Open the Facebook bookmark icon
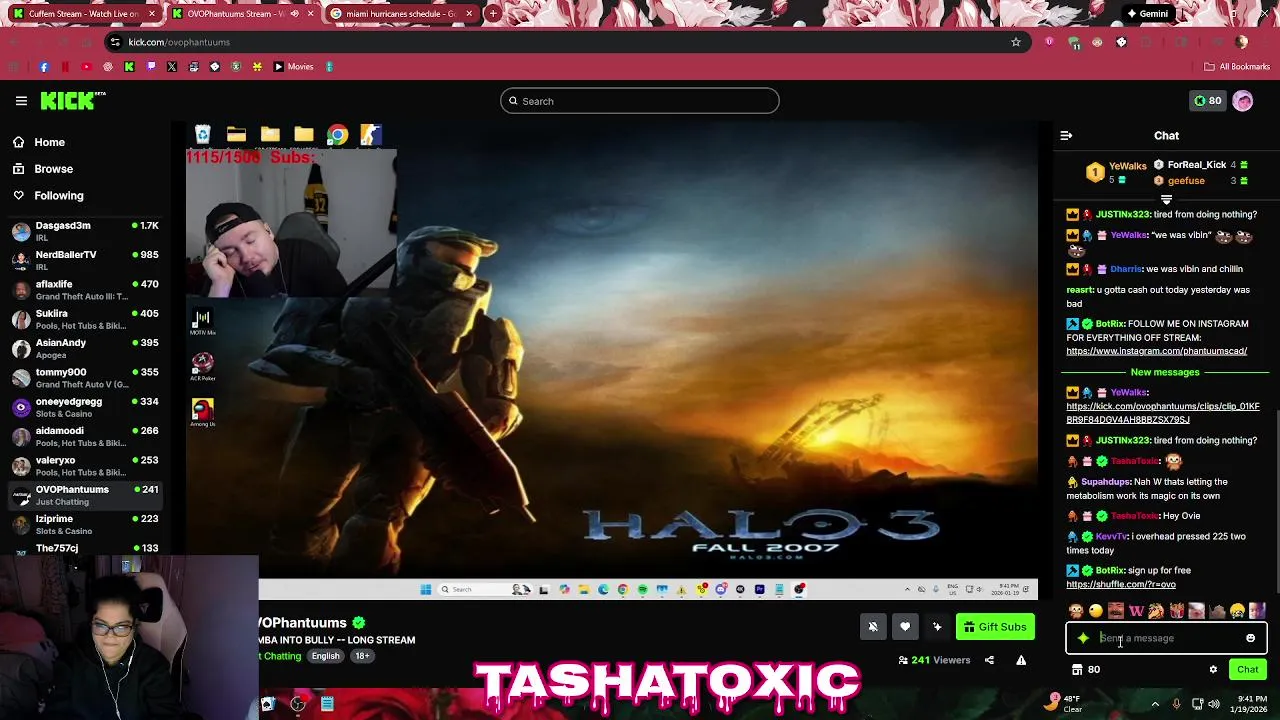This screenshot has width=1280, height=720. pyautogui.click(x=44, y=67)
